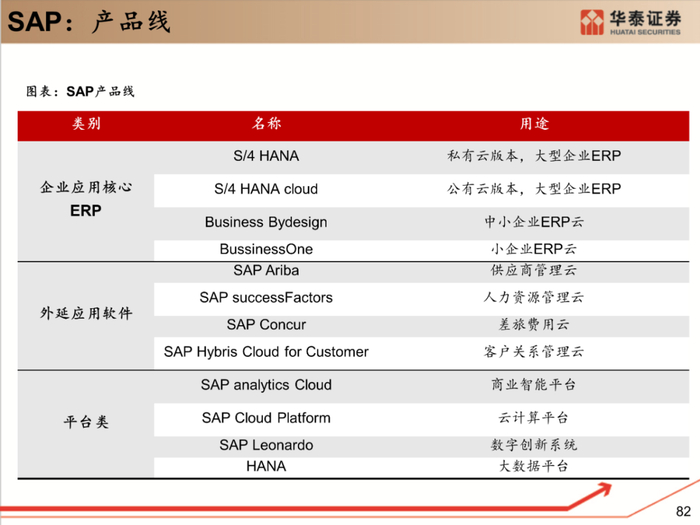Click the 'SAP successFactors' cell

(266, 297)
